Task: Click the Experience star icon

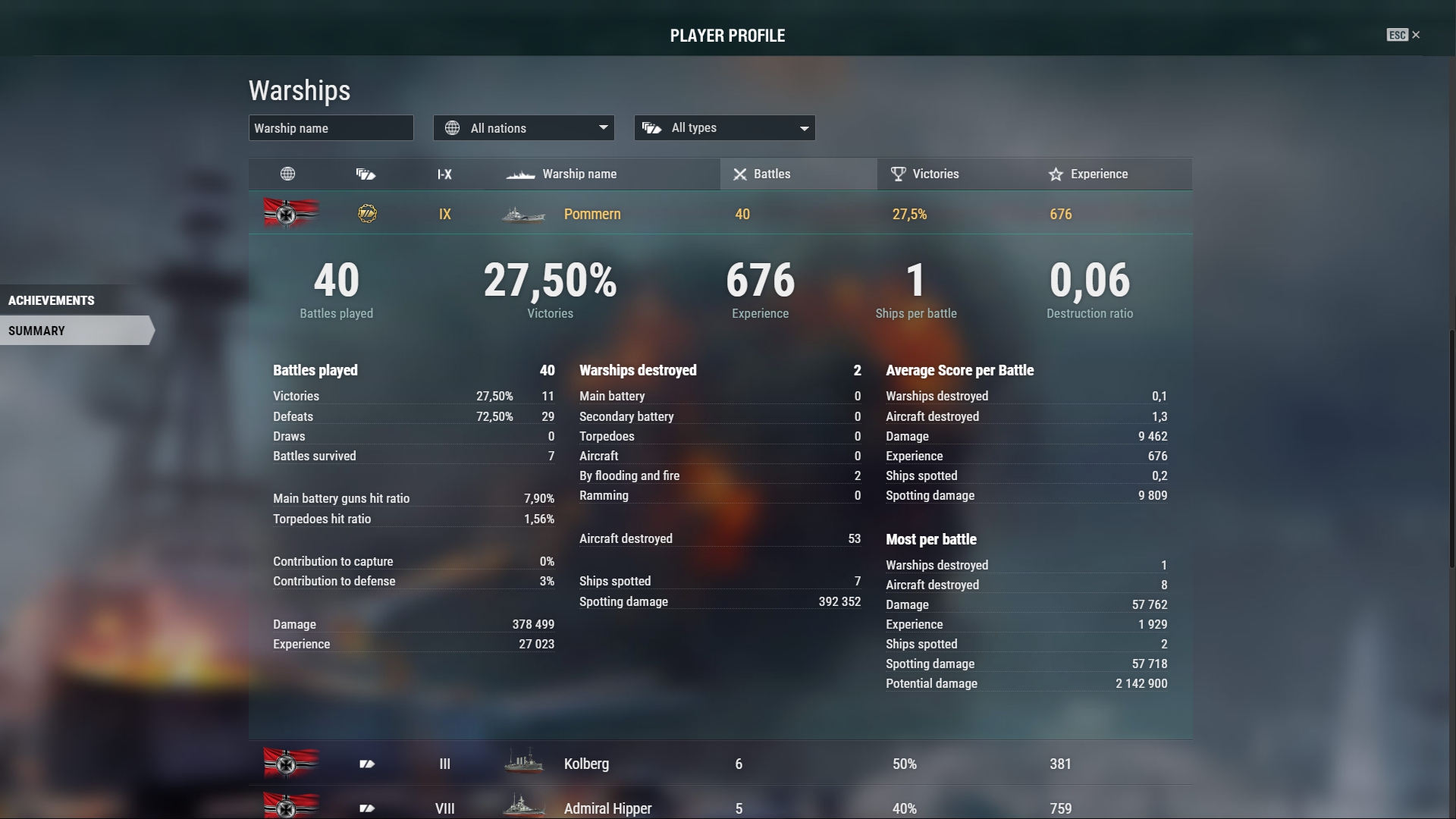Action: pyautogui.click(x=1056, y=174)
